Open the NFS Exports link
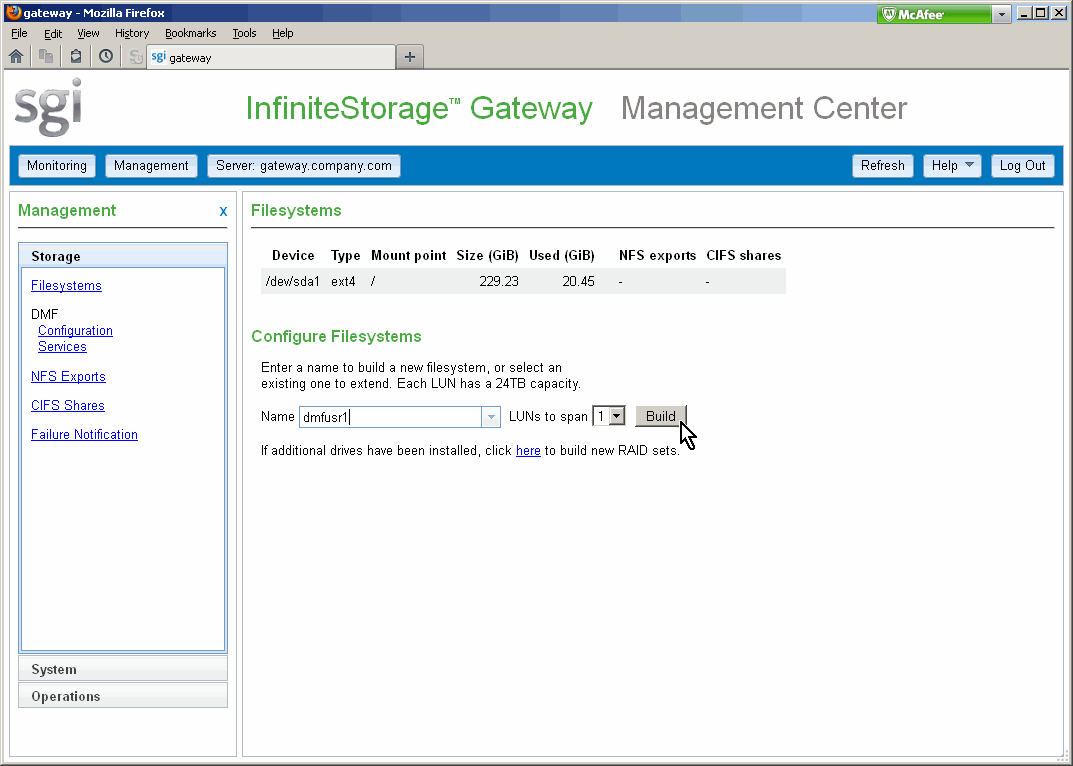Image resolution: width=1073 pixels, height=766 pixels. point(68,376)
